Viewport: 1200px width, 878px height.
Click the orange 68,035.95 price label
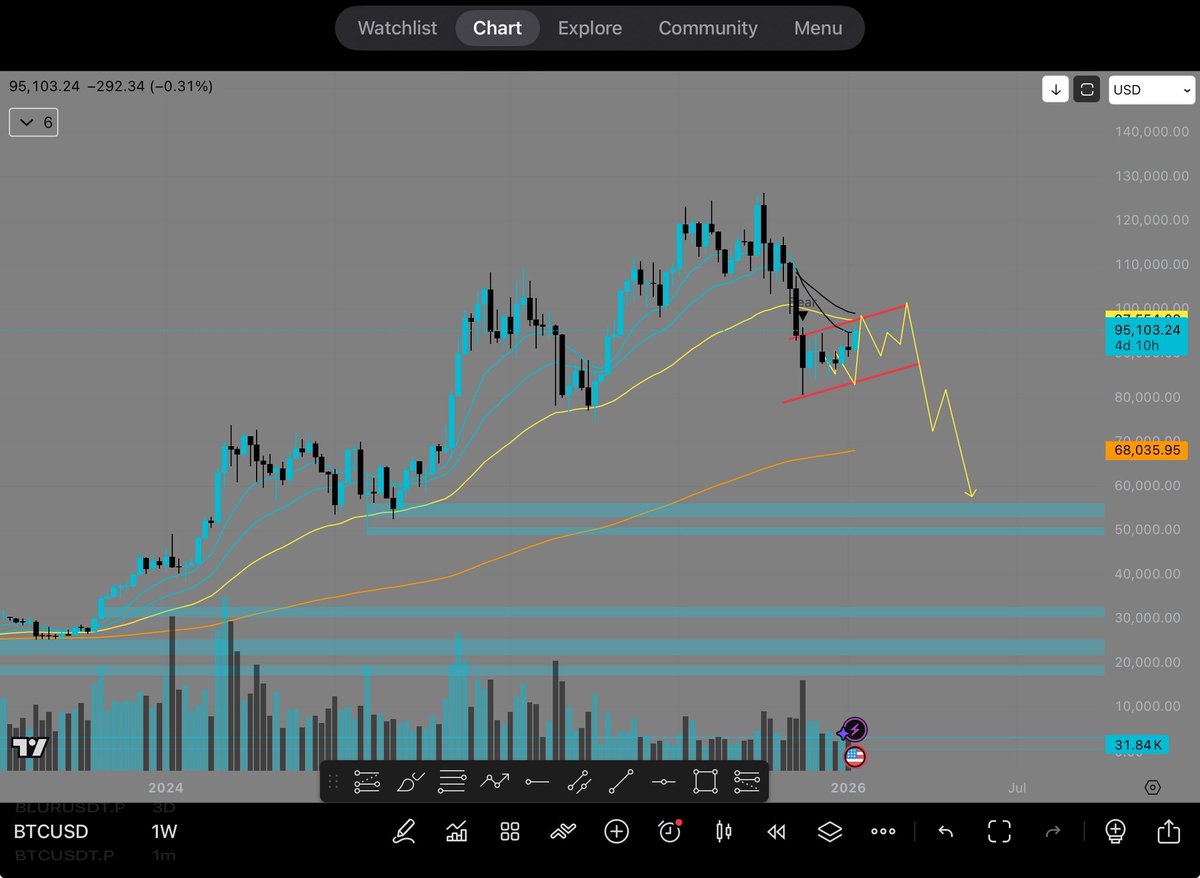(x=1145, y=451)
